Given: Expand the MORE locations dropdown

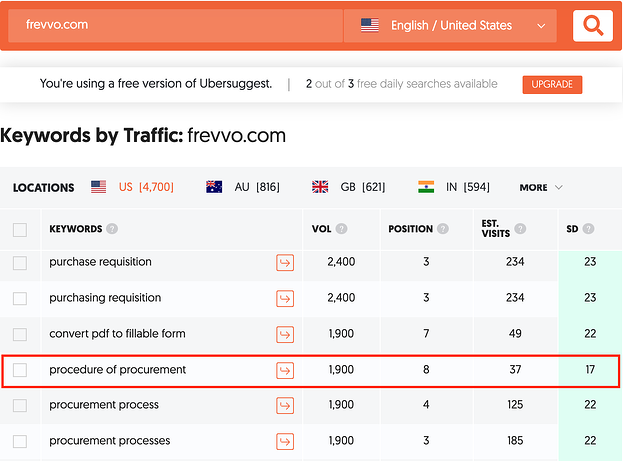Looking at the screenshot, I should point(541,187).
